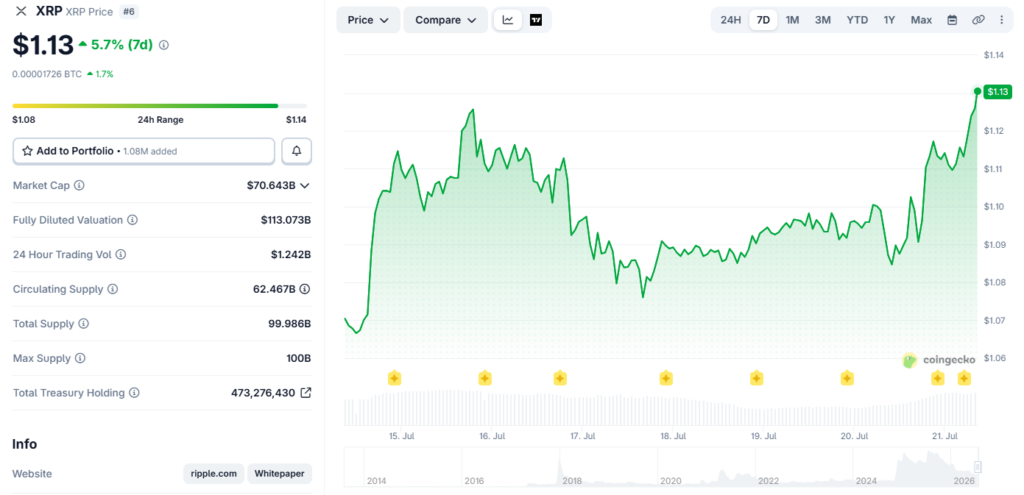
Task: Open the ripple.com website link
Action: click(214, 473)
